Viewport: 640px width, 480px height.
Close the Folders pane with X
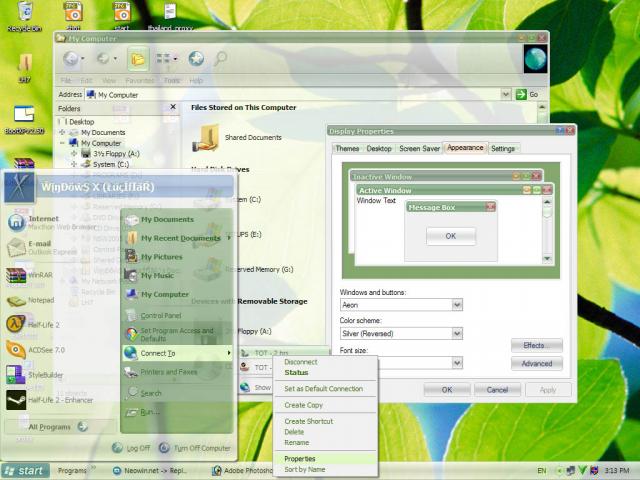[173, 107]
